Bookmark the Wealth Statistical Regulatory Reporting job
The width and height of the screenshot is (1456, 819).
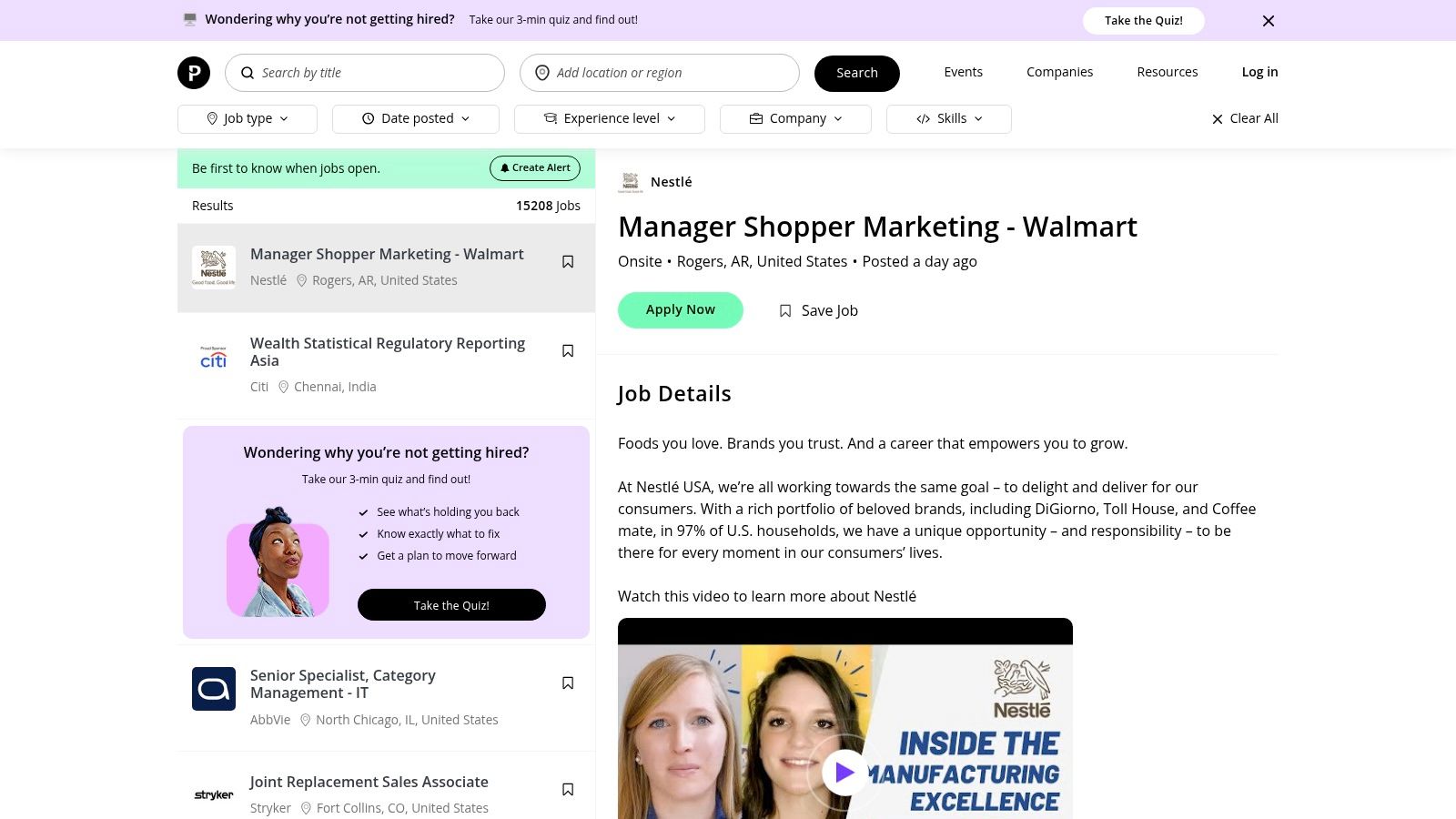pyautogui.click(x=568, y=351)
